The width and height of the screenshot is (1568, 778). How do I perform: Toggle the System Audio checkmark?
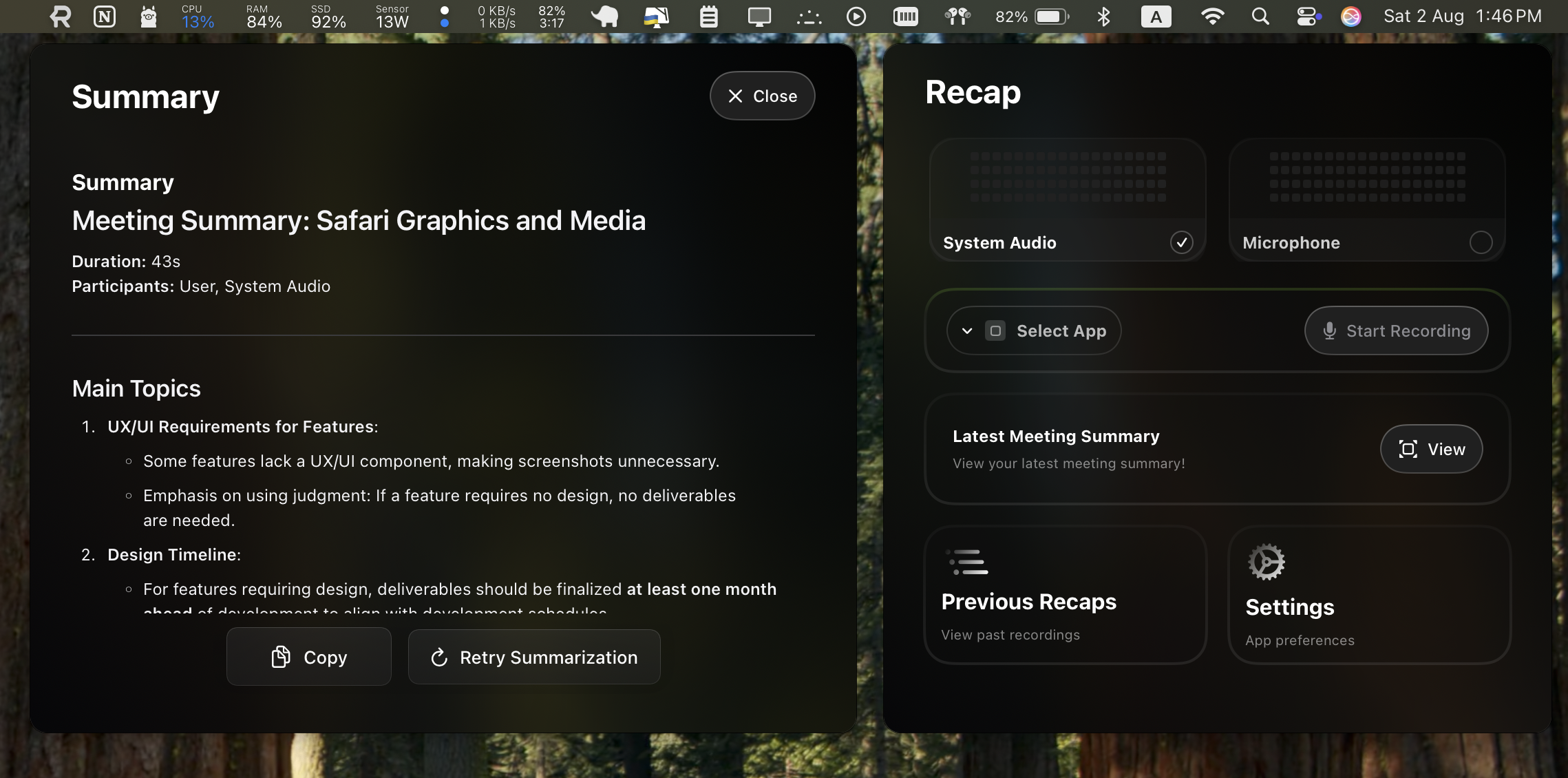tap(1181, 242)
